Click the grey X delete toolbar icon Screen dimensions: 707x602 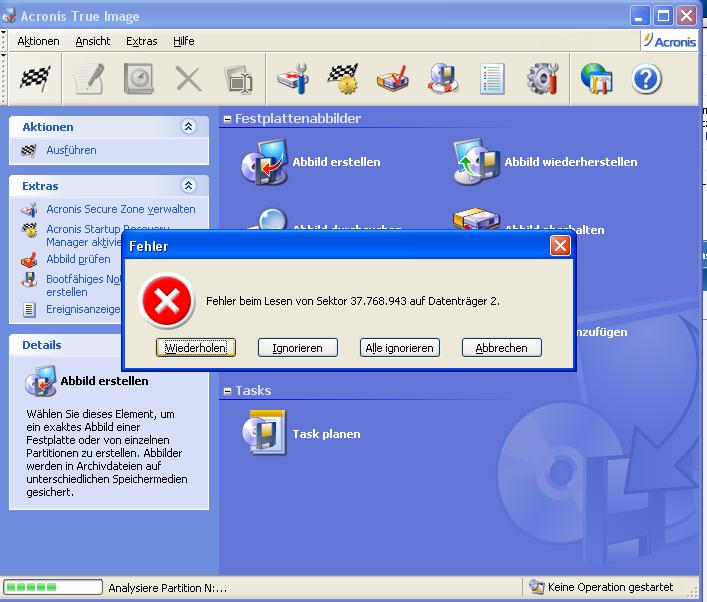tap(188, 79)
